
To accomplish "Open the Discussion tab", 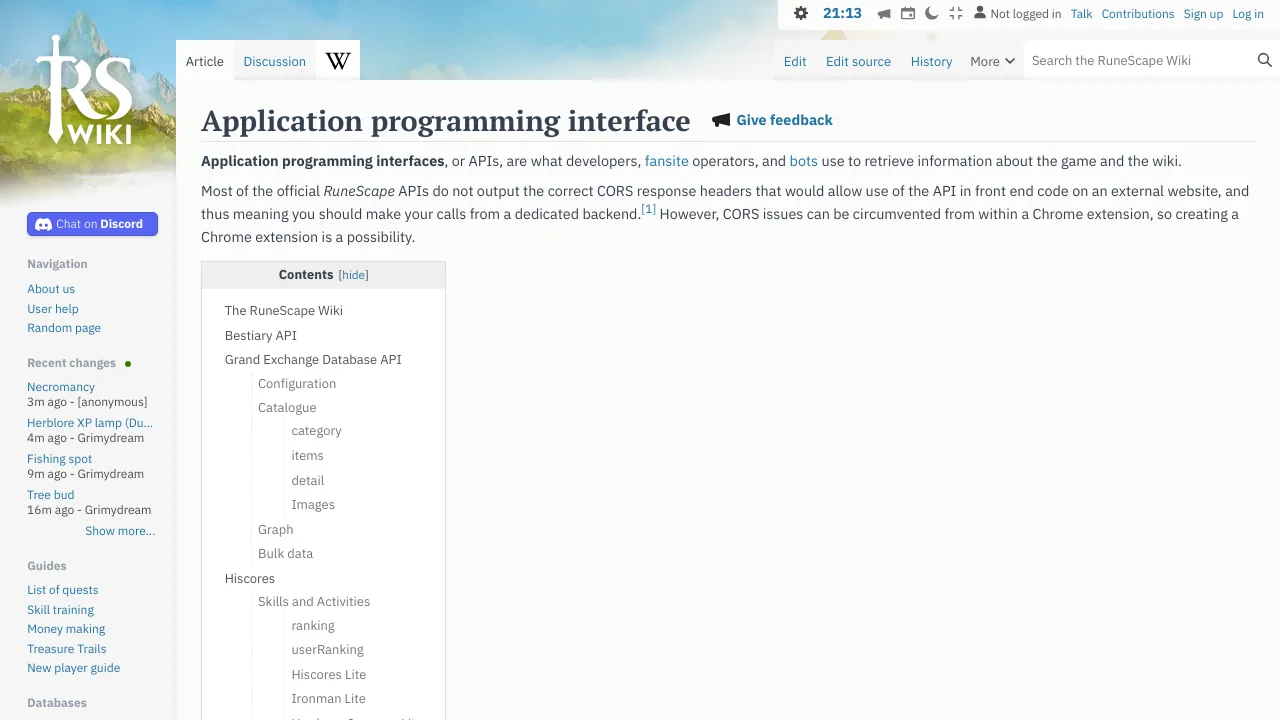I will (275, 61).
